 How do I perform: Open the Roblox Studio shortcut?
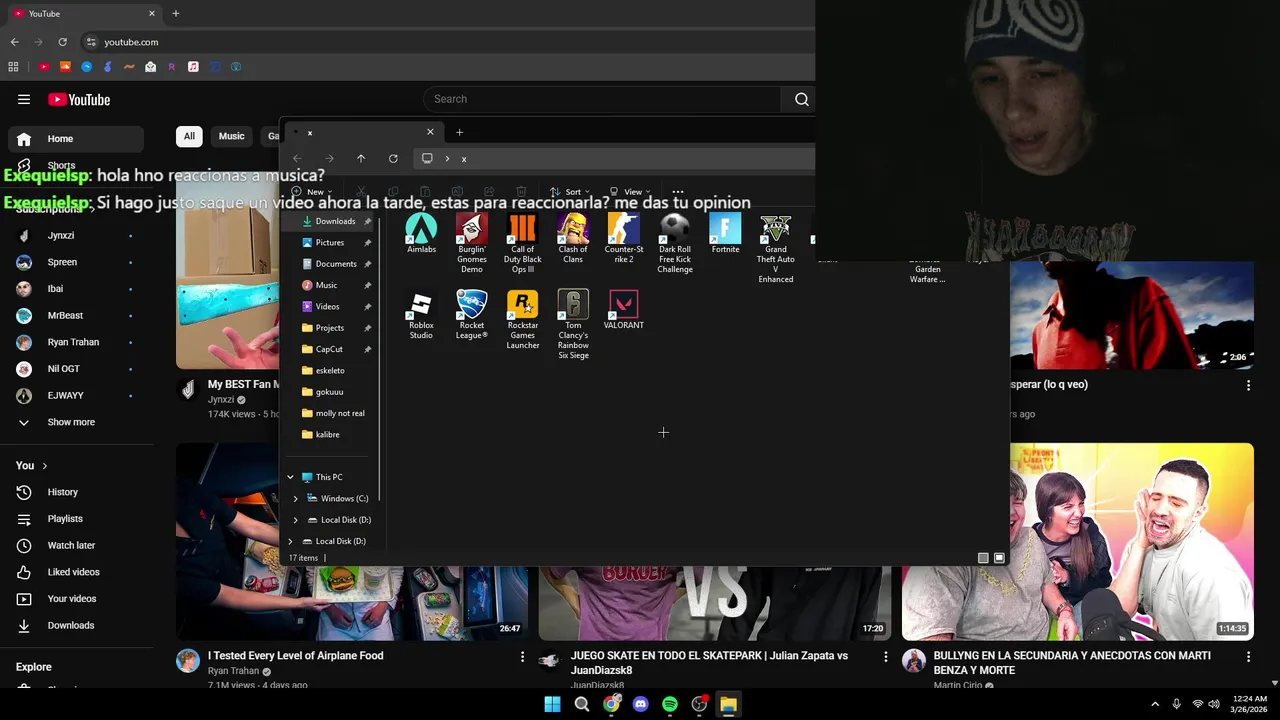pyautogui.click(x=421, y=315)
